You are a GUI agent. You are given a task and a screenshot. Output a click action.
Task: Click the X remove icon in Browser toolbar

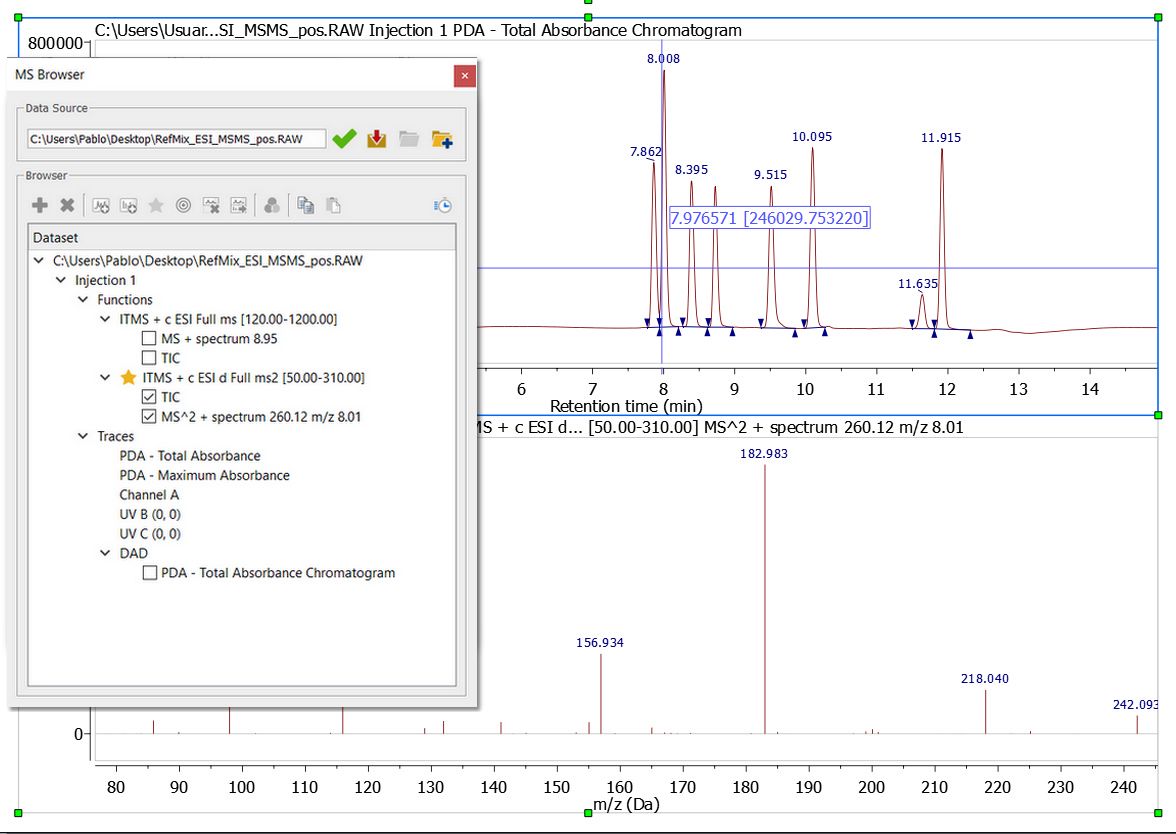tap(68, 205)
